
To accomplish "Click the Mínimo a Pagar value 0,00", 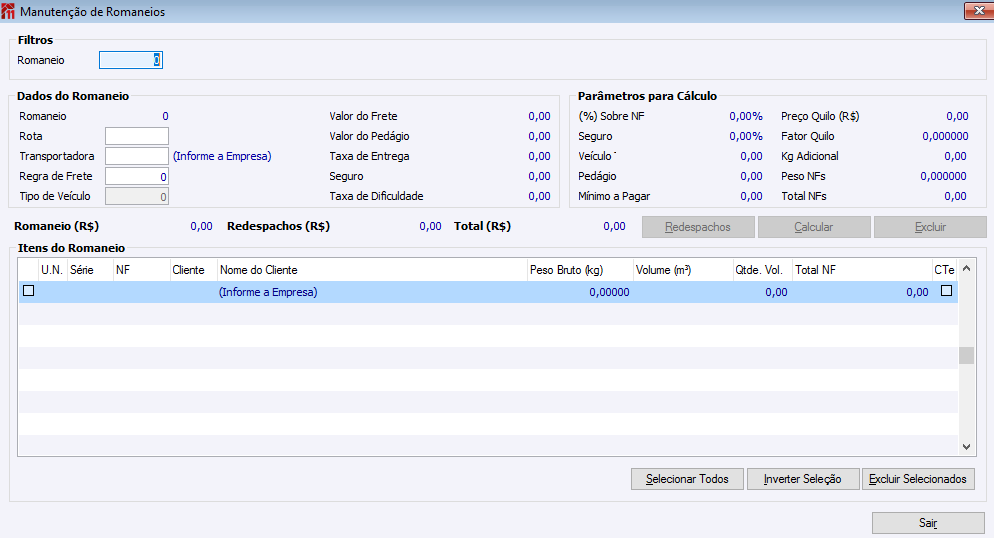I will (x=751, y=196).
